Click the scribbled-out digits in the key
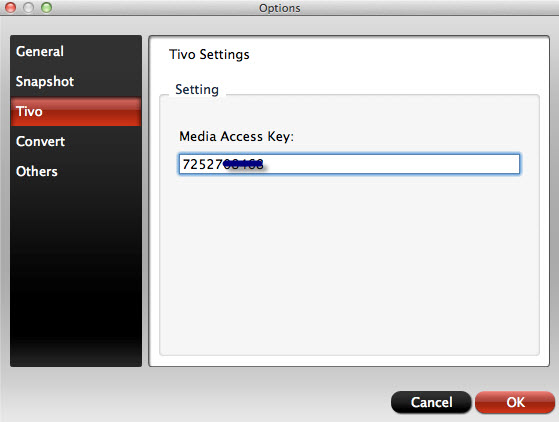559x422 pixels. pyautogui.click(x=244, y=165)
